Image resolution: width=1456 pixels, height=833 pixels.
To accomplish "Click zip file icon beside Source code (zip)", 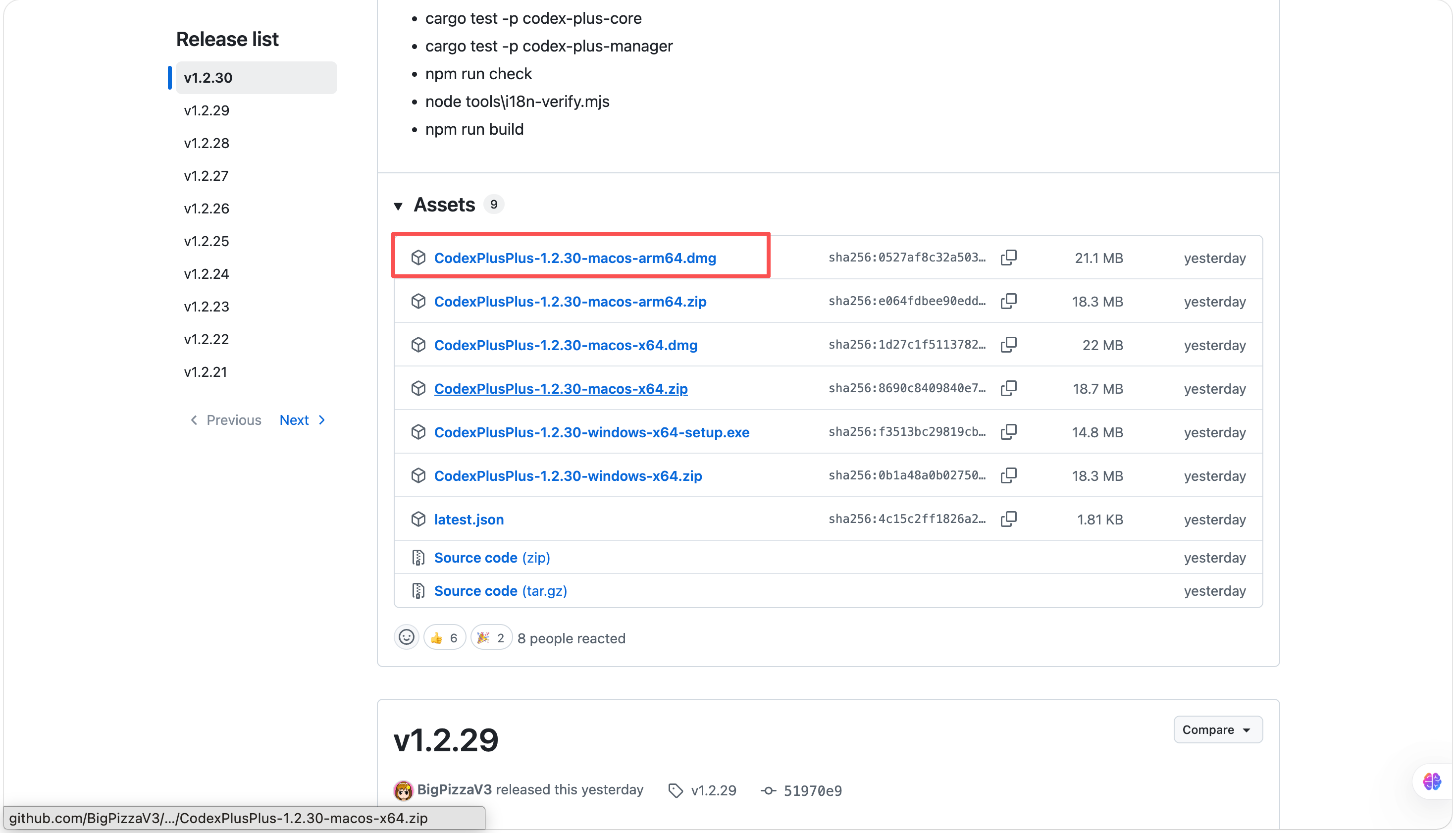I will coord(418,557).
